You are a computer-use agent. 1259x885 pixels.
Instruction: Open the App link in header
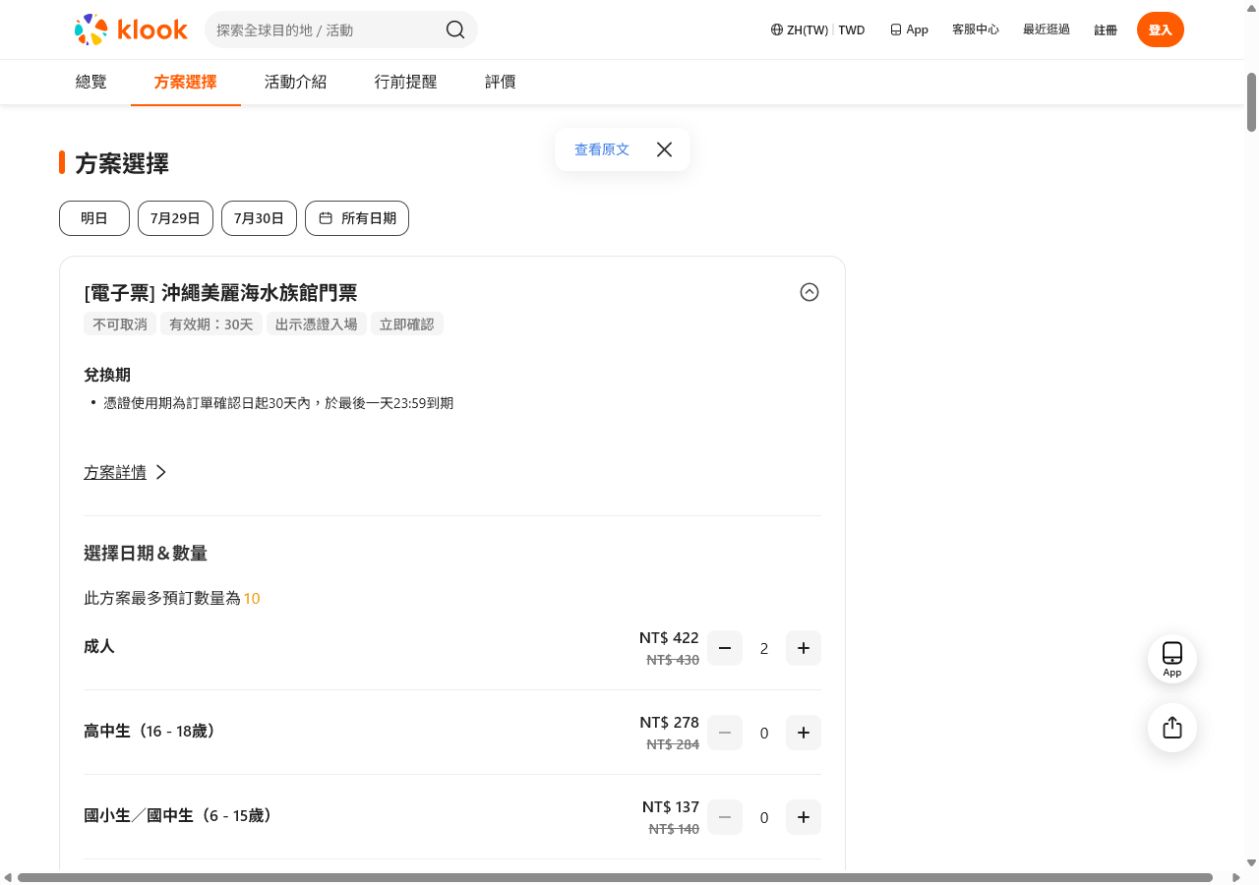coord(909,30)
